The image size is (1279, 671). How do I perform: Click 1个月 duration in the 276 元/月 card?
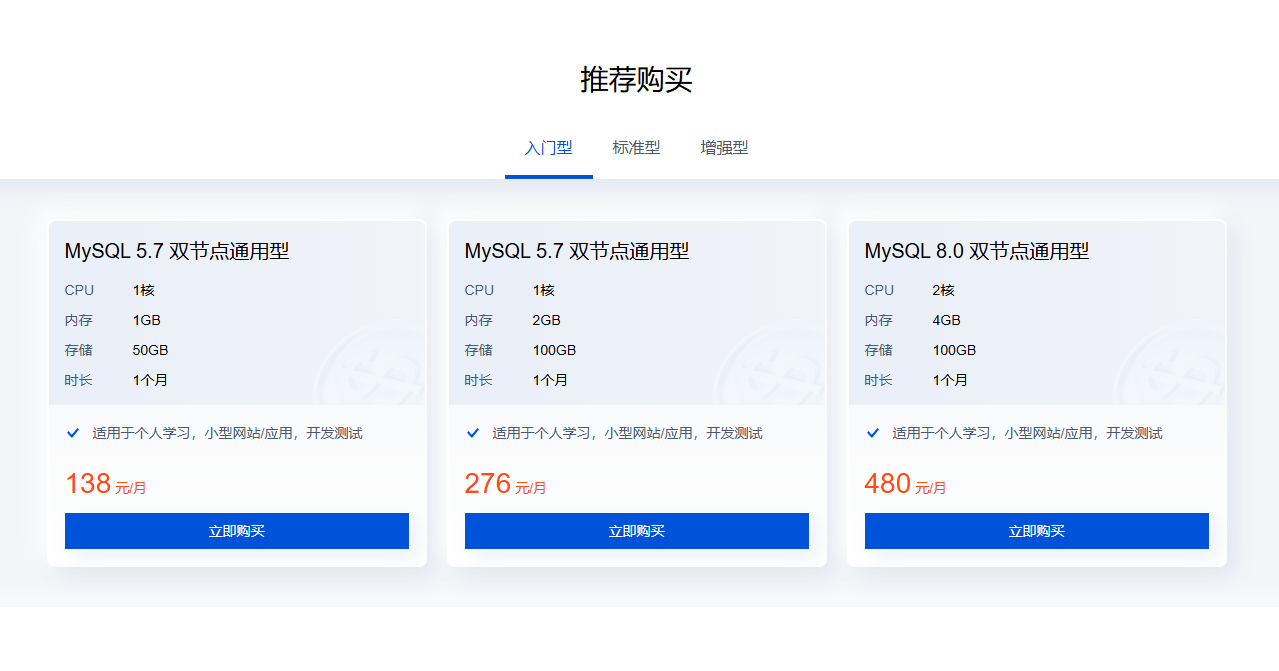click(551, 380)
